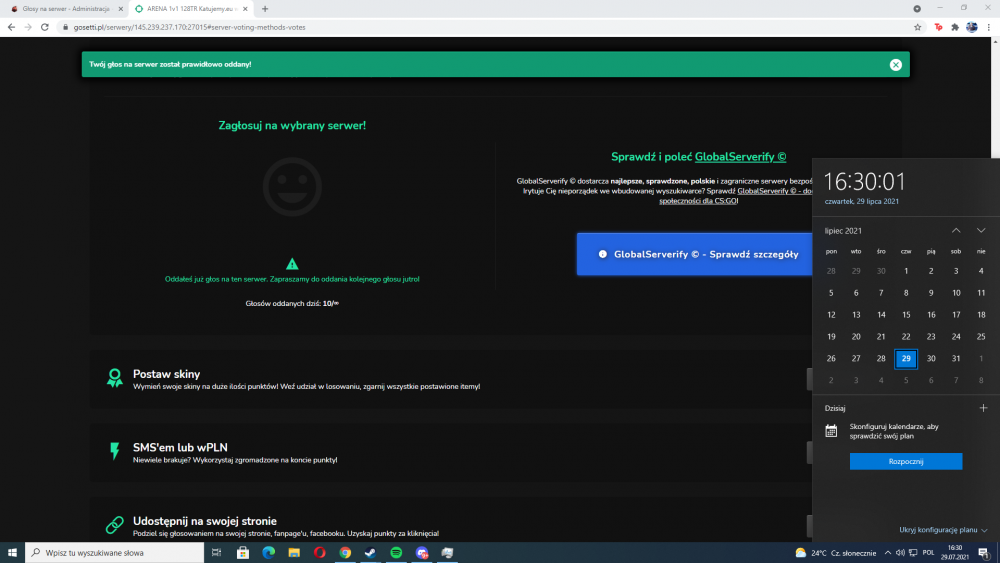
Task: Open Udostępnij na swojej stronie heading
Action: pos(205,521)
